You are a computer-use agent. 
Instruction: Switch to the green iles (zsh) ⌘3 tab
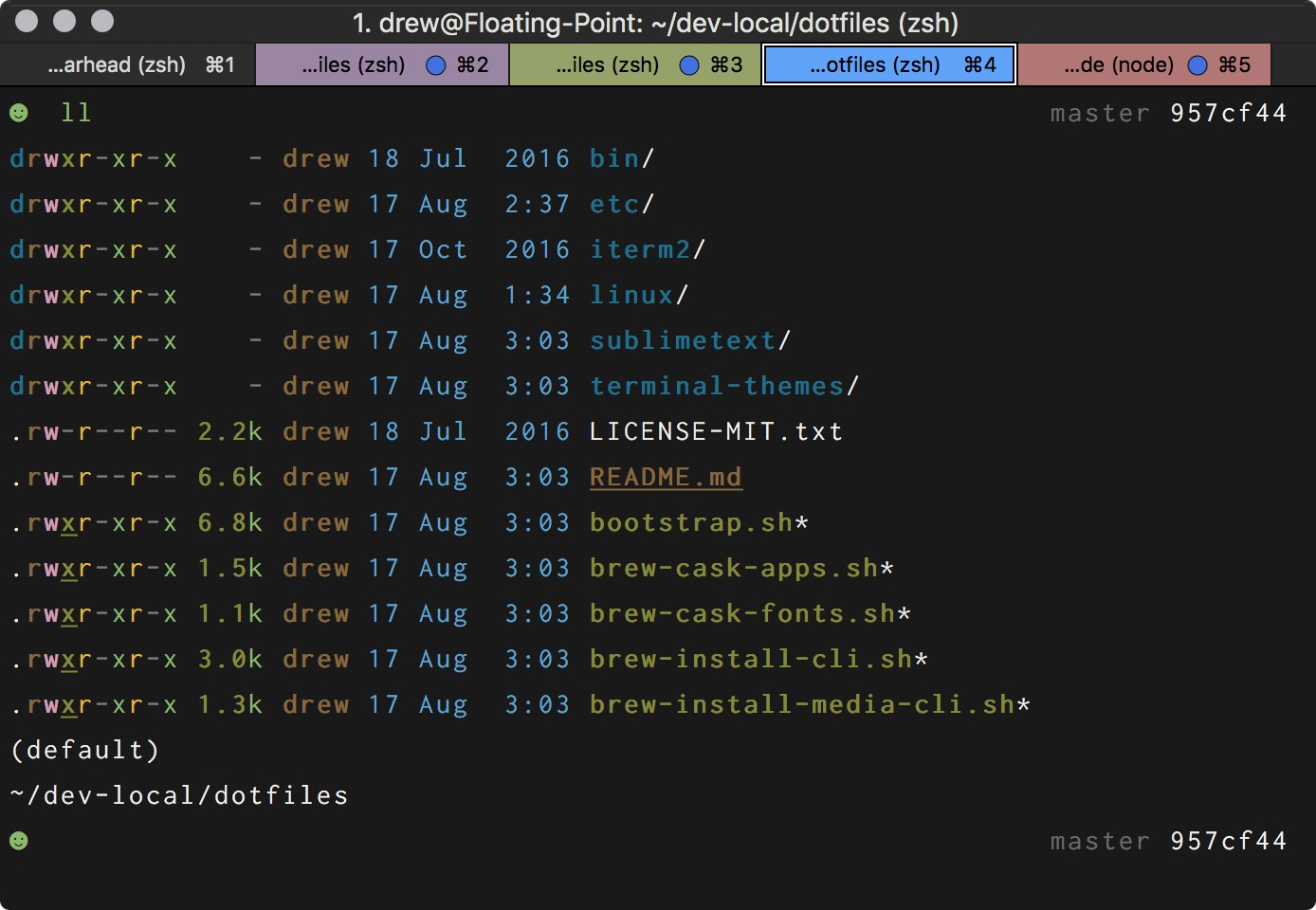tap(635, 64)
